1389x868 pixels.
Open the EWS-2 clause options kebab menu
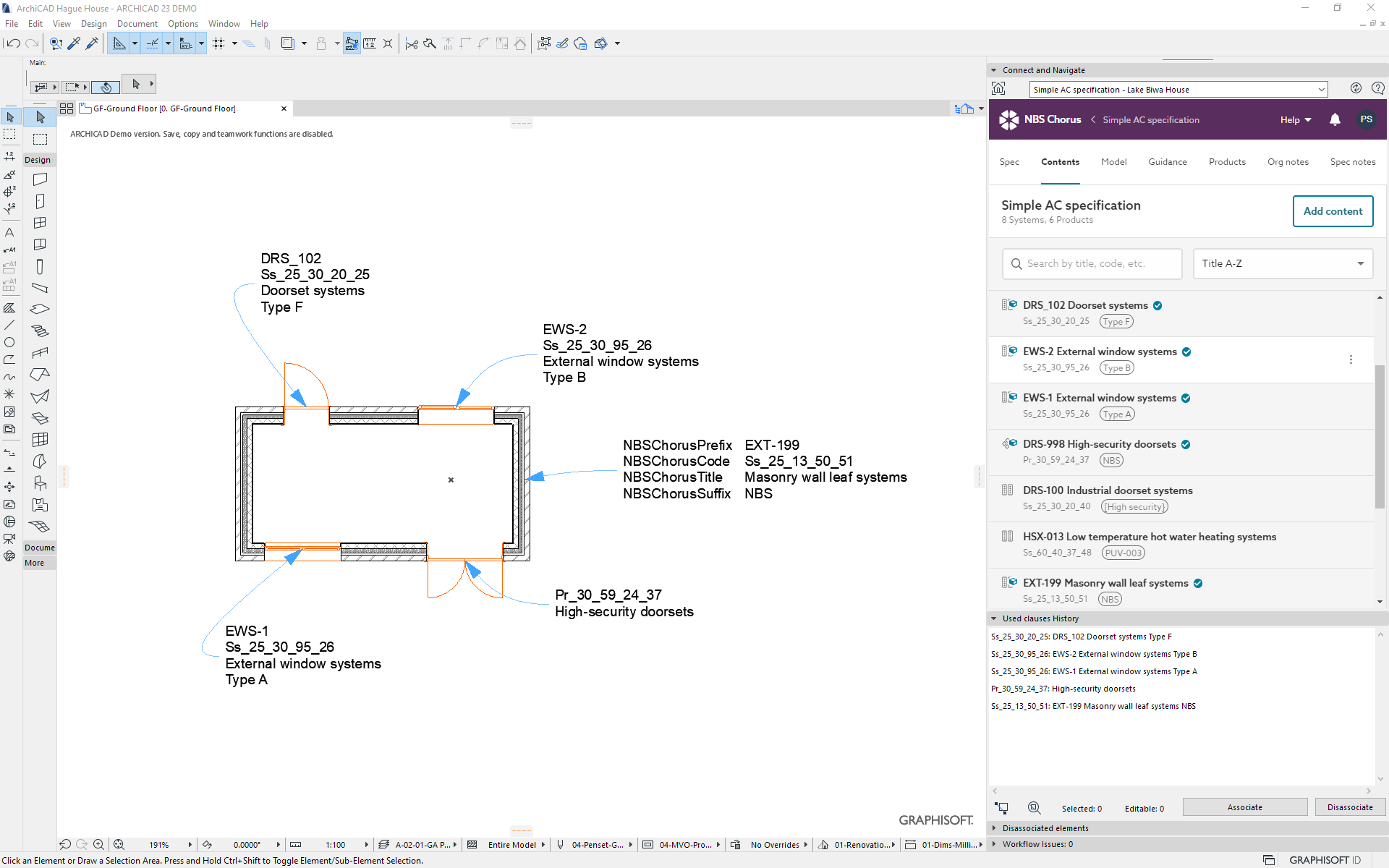point(1351,359)
